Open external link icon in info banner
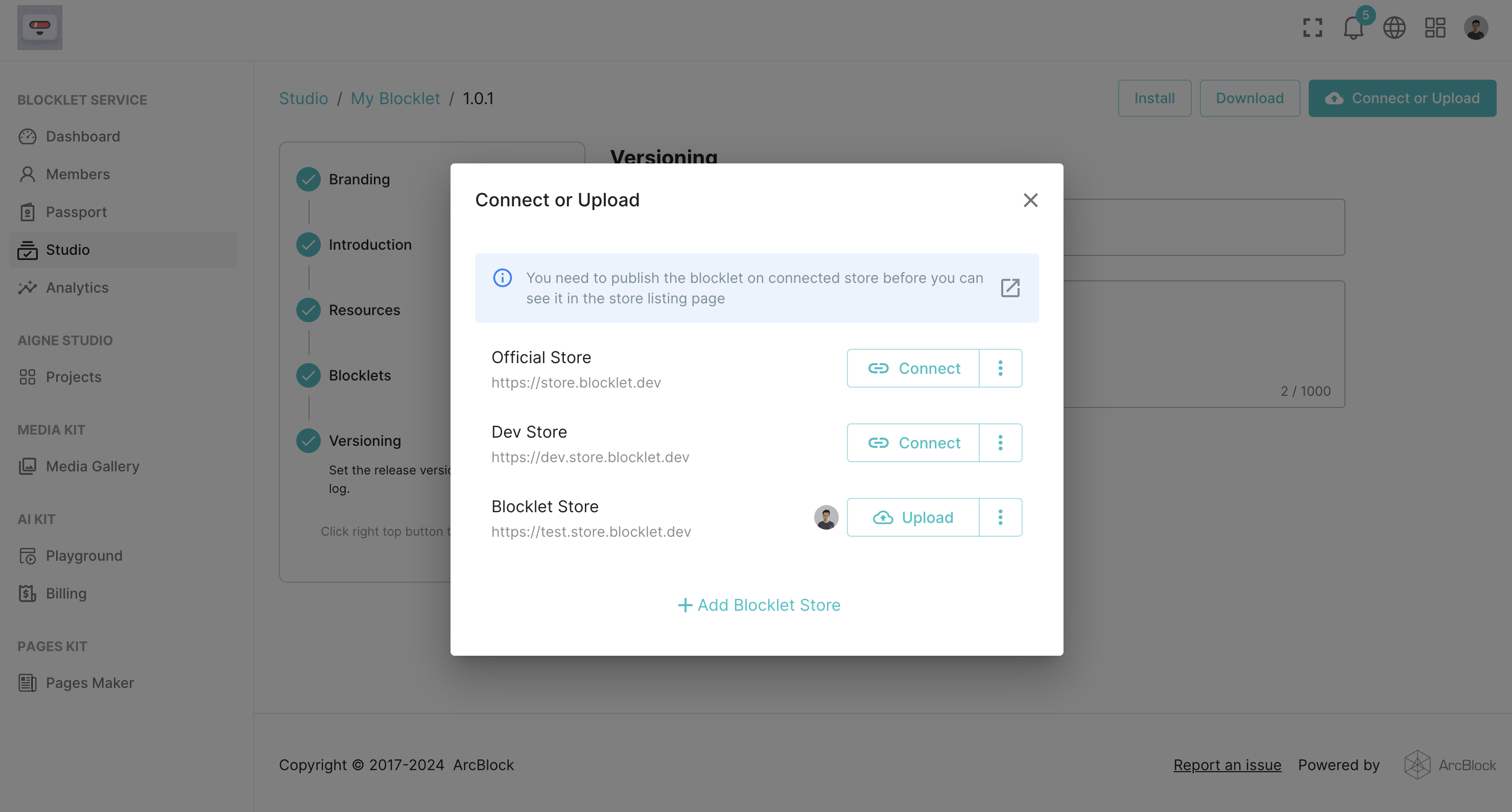The image size is (1512, 812). tap(1009, 288)
